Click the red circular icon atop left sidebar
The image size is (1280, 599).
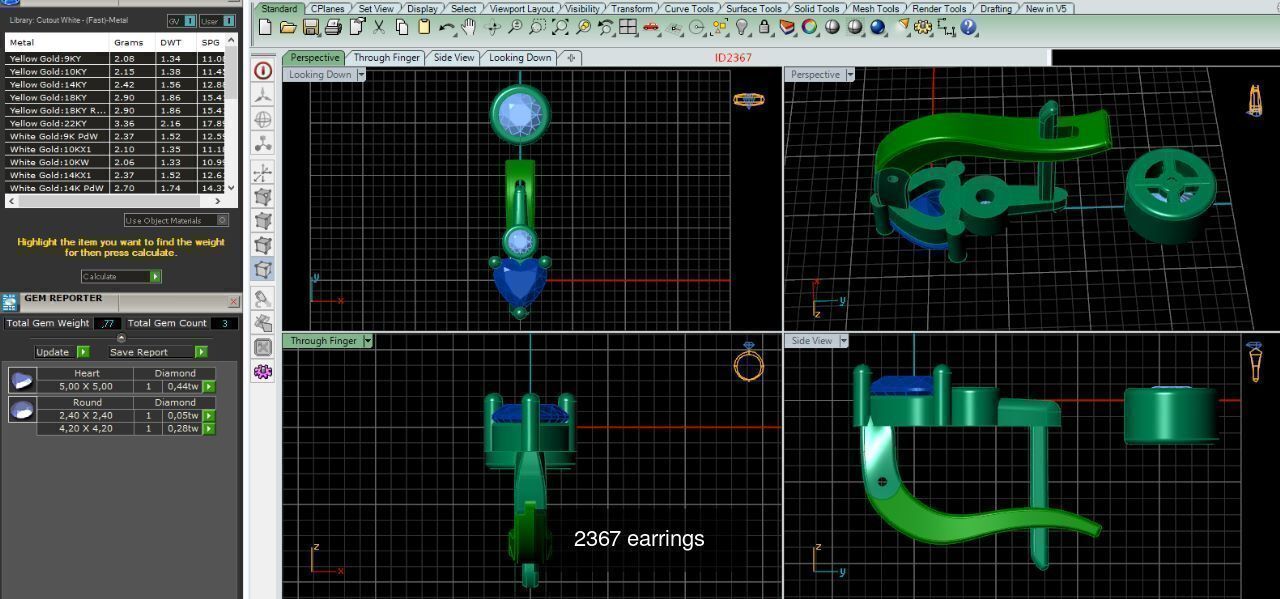tap(263, 71)
